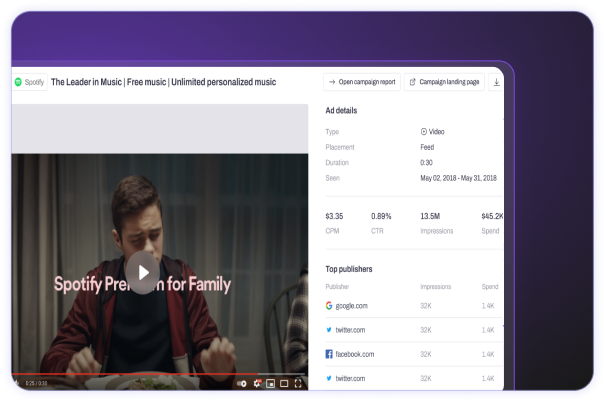Click the Facebook publisher icon
The image size is (605, 402).
(329, 354)
